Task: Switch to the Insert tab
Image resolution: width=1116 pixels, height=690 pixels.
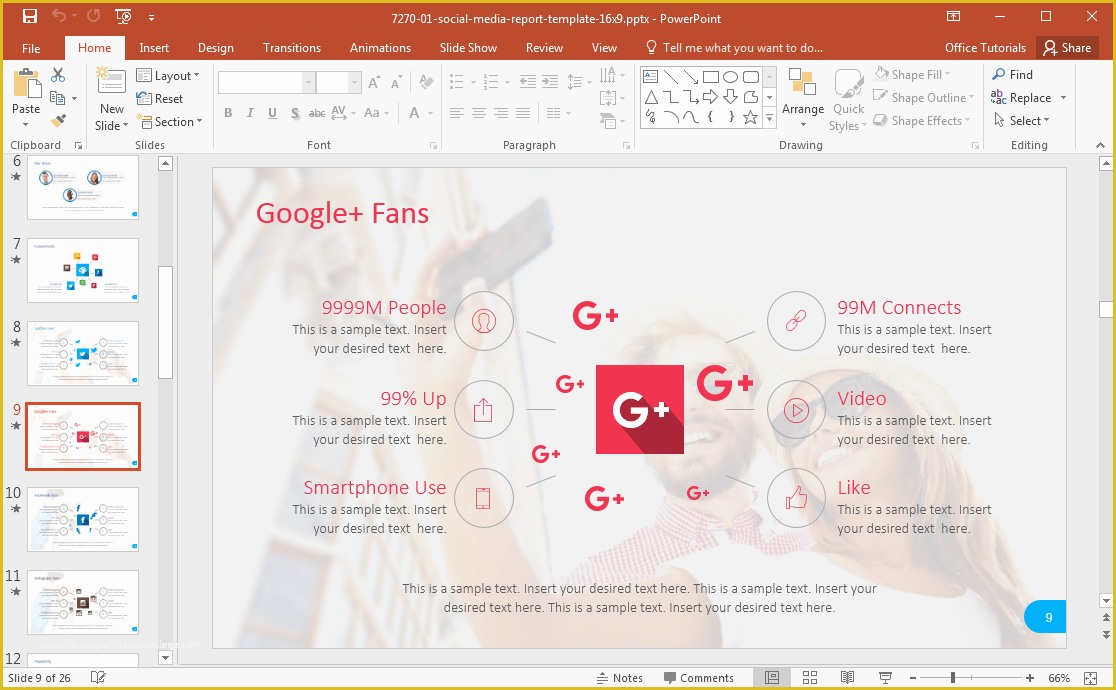Action: pyautogui.click(x=154, y=48)
